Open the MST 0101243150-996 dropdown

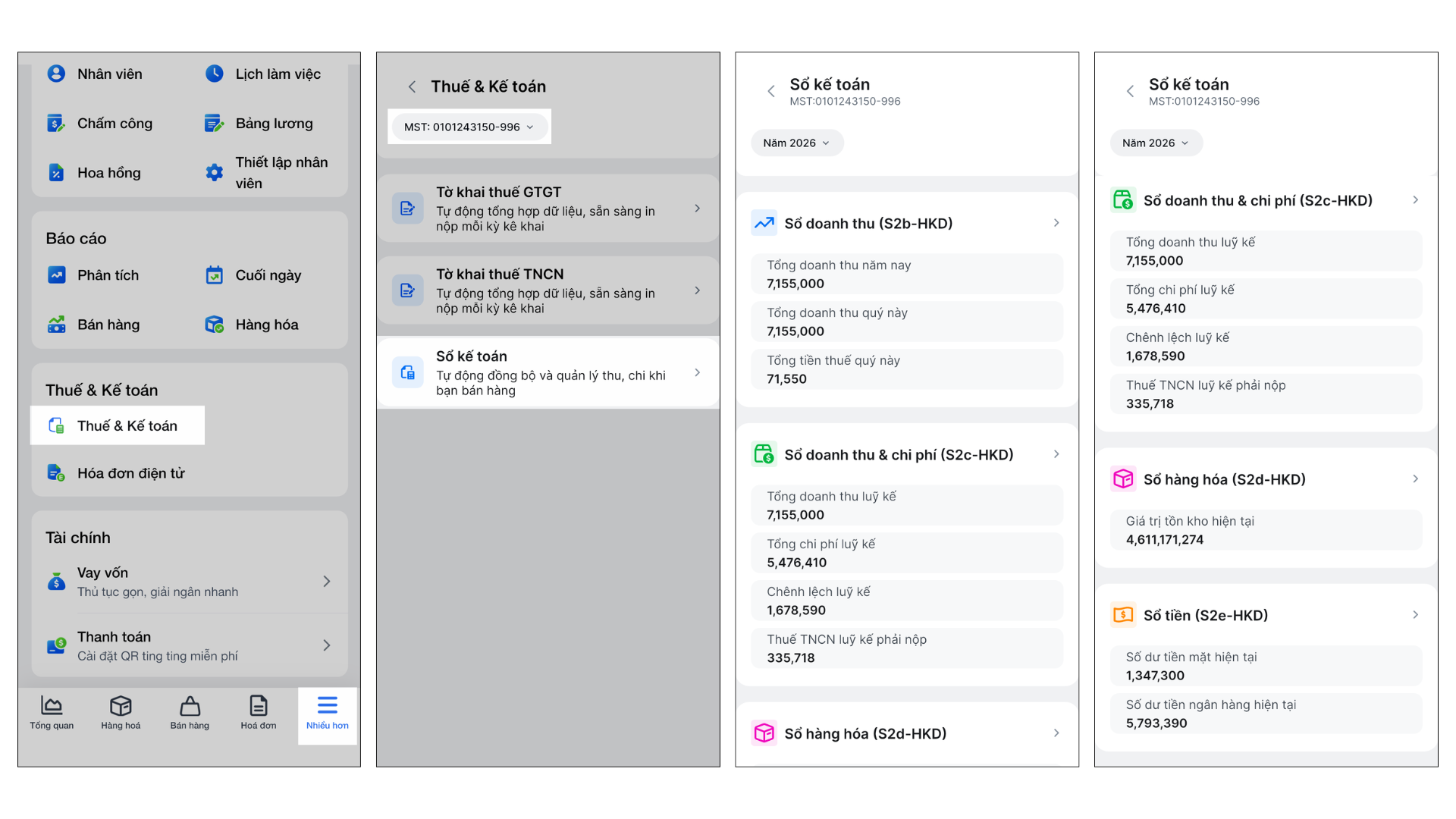[469, 127]
